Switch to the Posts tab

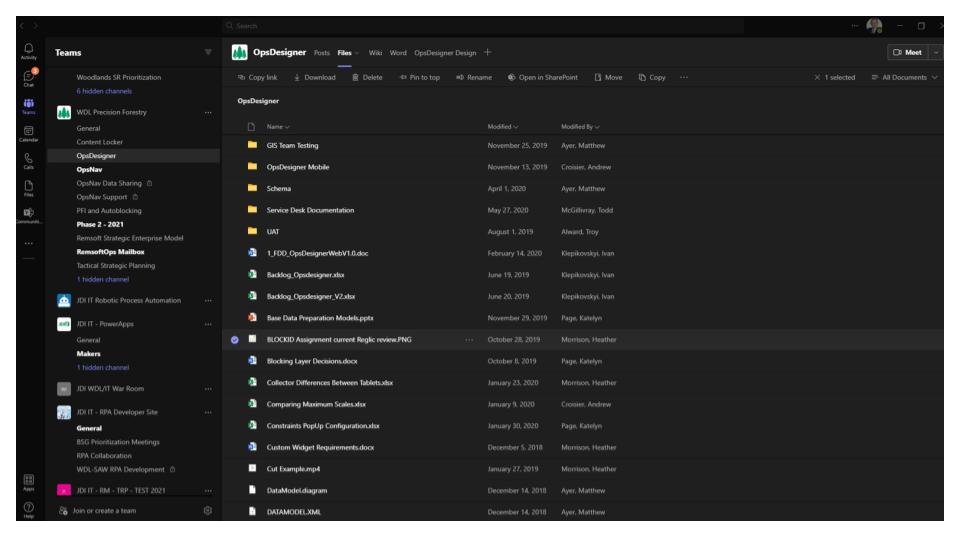321,53
